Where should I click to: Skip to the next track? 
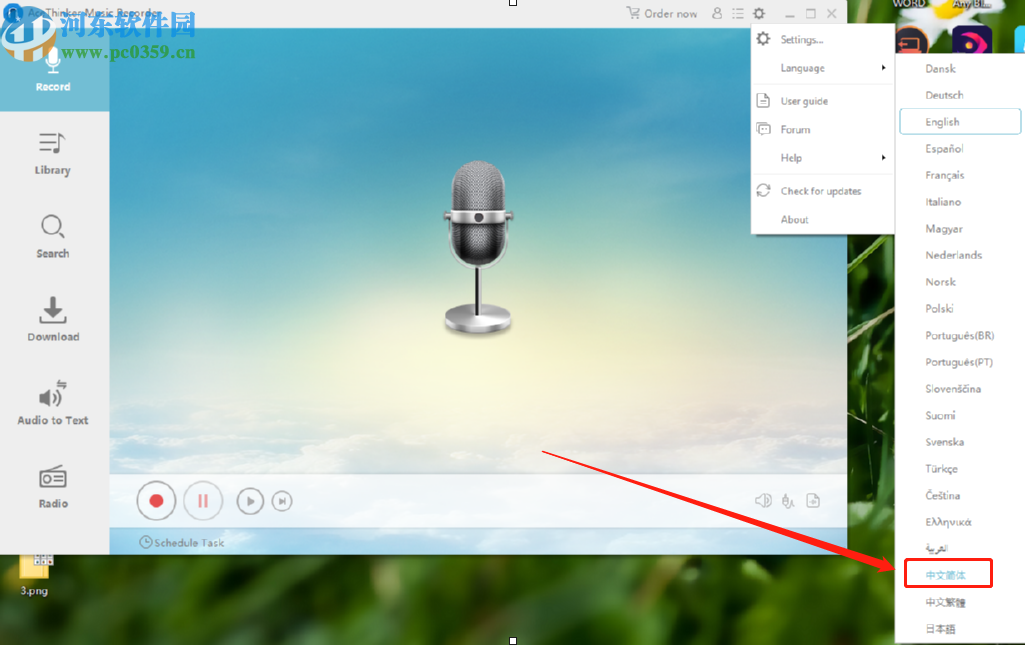coord(282,501)
